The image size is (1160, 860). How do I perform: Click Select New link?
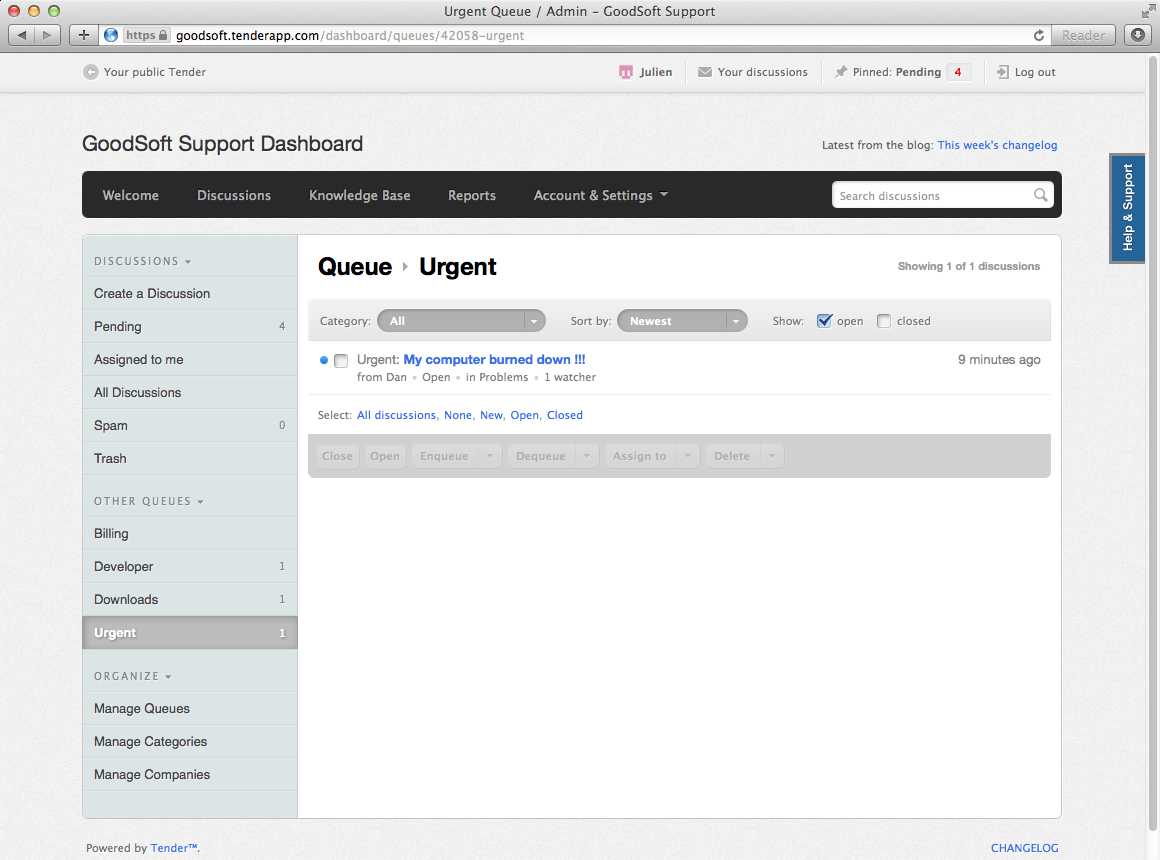[491, 415]
